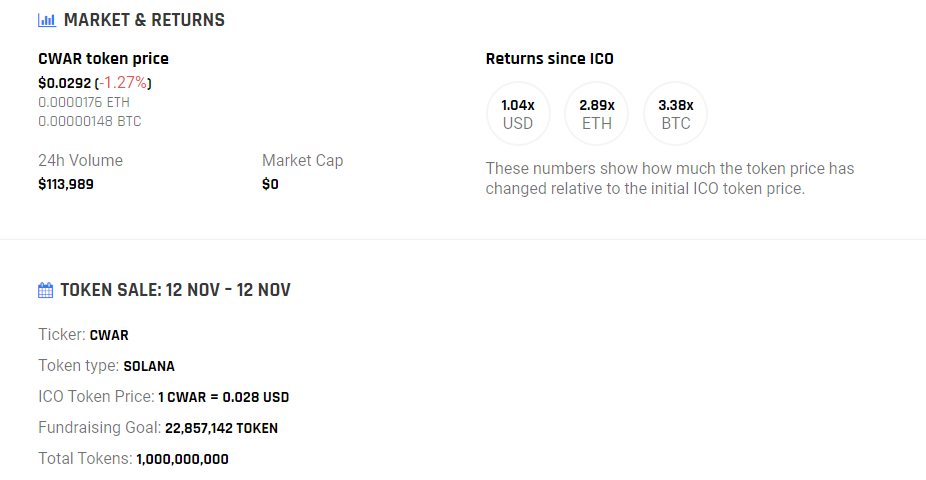The width and height of the screenshot is (926, 480).
Task: Click the bar chart icon beside Market & Returns
Action: tap(46, 20)
